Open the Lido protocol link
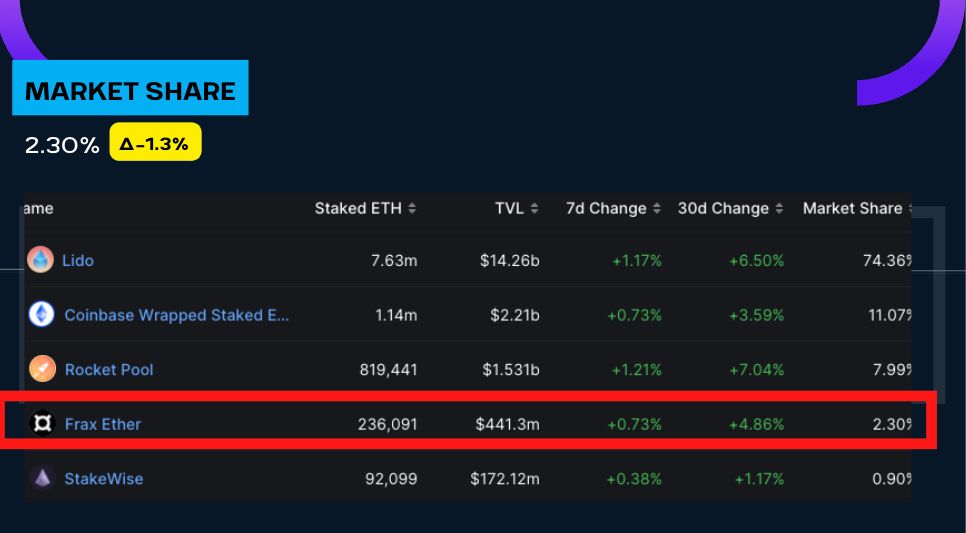966x533 pixels. pyautogui.click(x=78, y=260)
